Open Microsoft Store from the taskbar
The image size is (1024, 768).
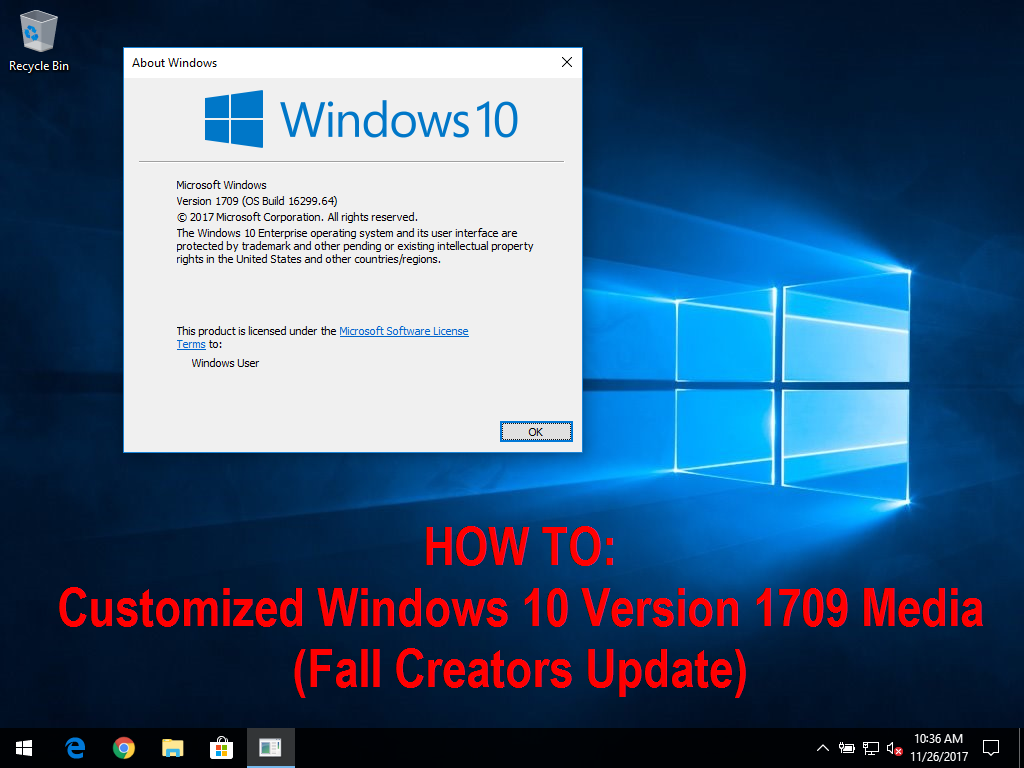click(x=221, y=748)
